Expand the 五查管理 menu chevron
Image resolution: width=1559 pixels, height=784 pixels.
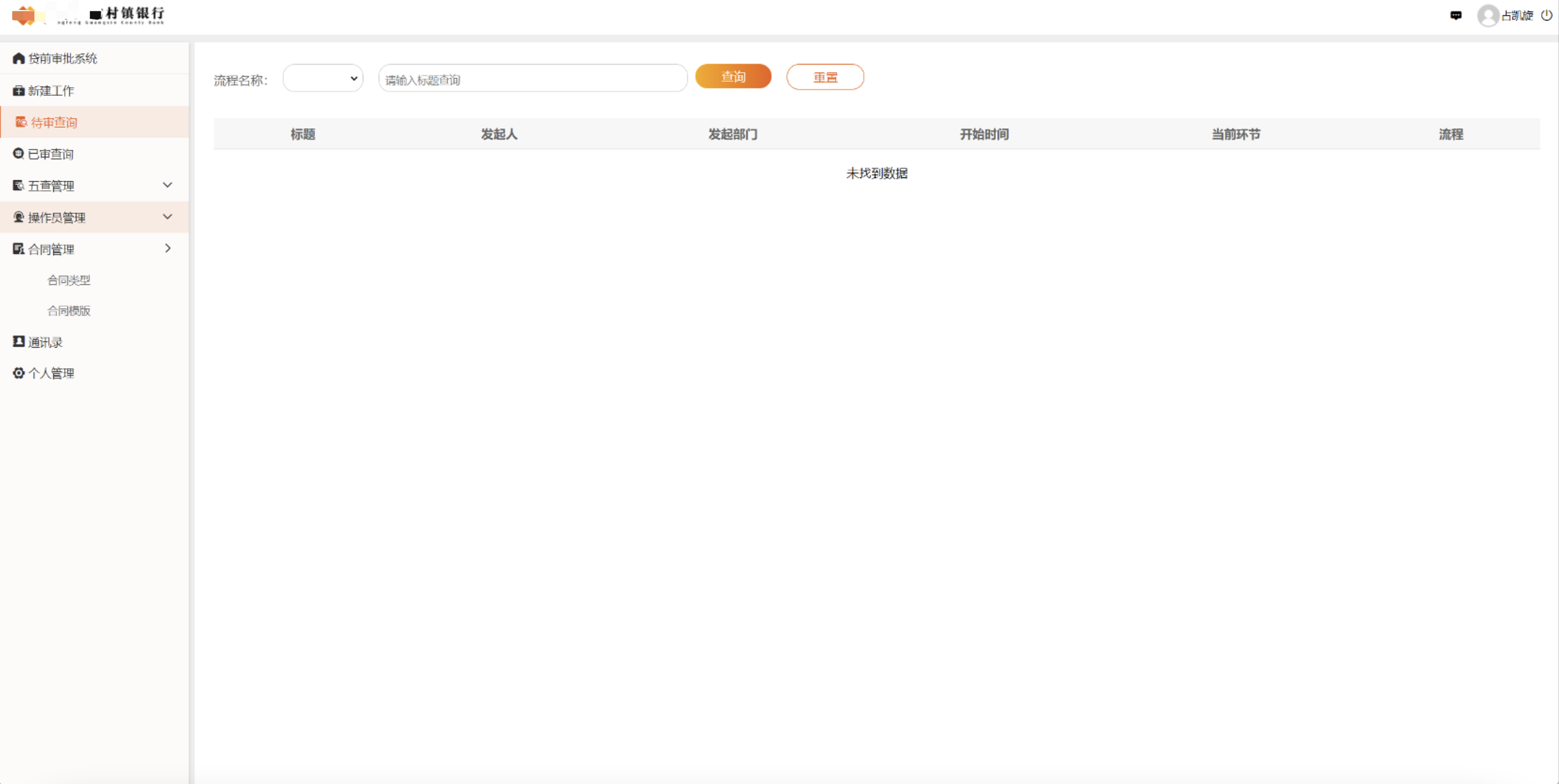(168, 185)
